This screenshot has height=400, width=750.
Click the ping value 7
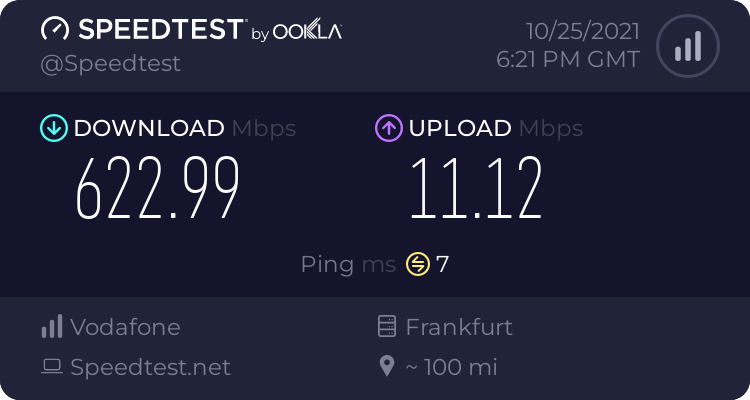coord(442,265)
